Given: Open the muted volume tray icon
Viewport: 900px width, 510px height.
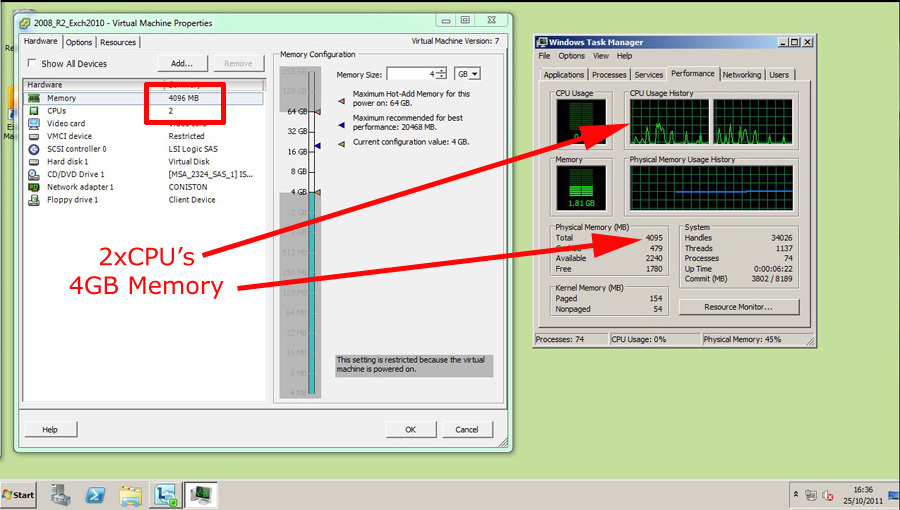Looking at the screenshot, I should 828,495.
